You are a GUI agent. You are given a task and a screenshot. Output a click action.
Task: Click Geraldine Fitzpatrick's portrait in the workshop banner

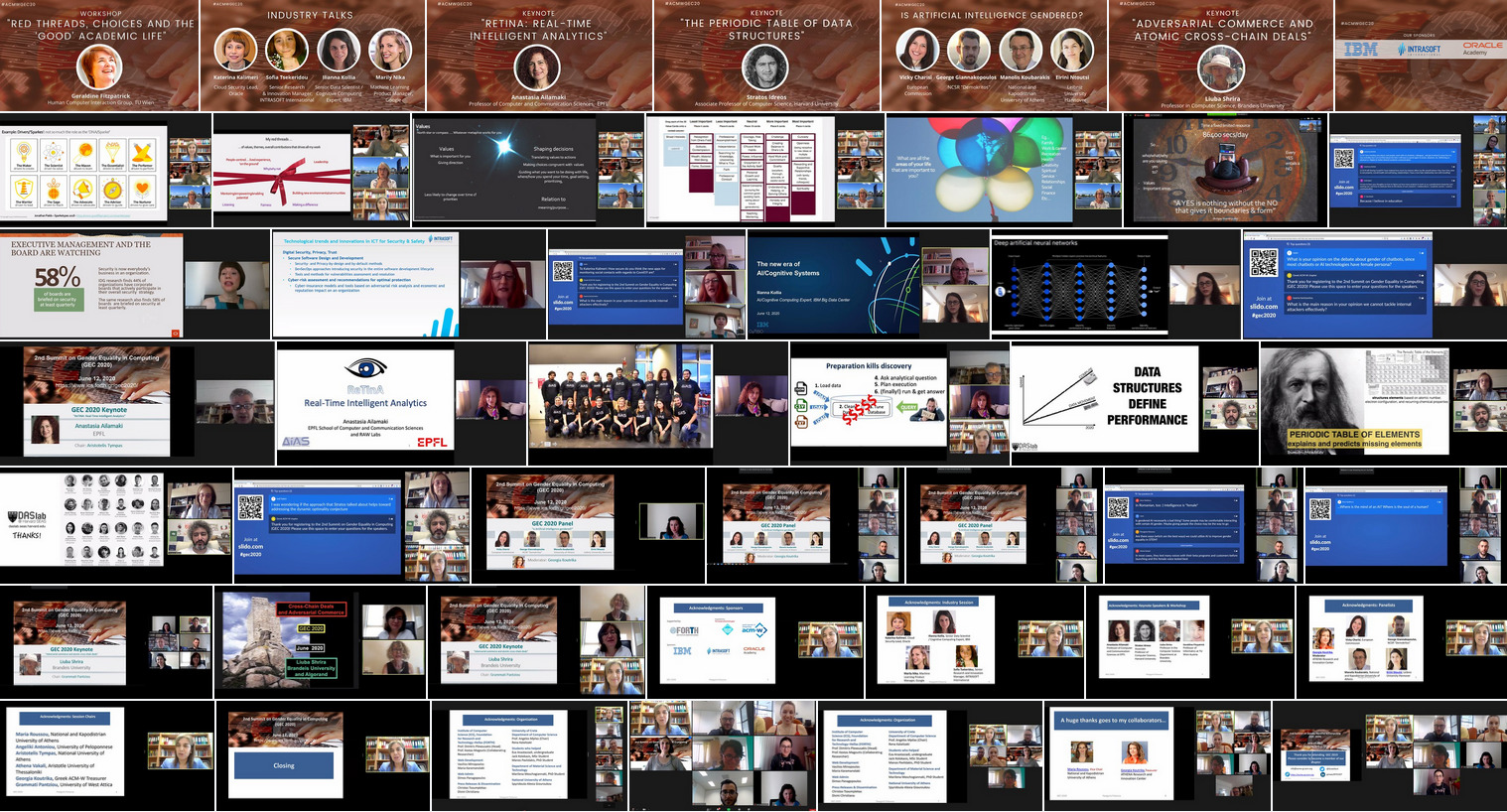click(x=99, y=68)
